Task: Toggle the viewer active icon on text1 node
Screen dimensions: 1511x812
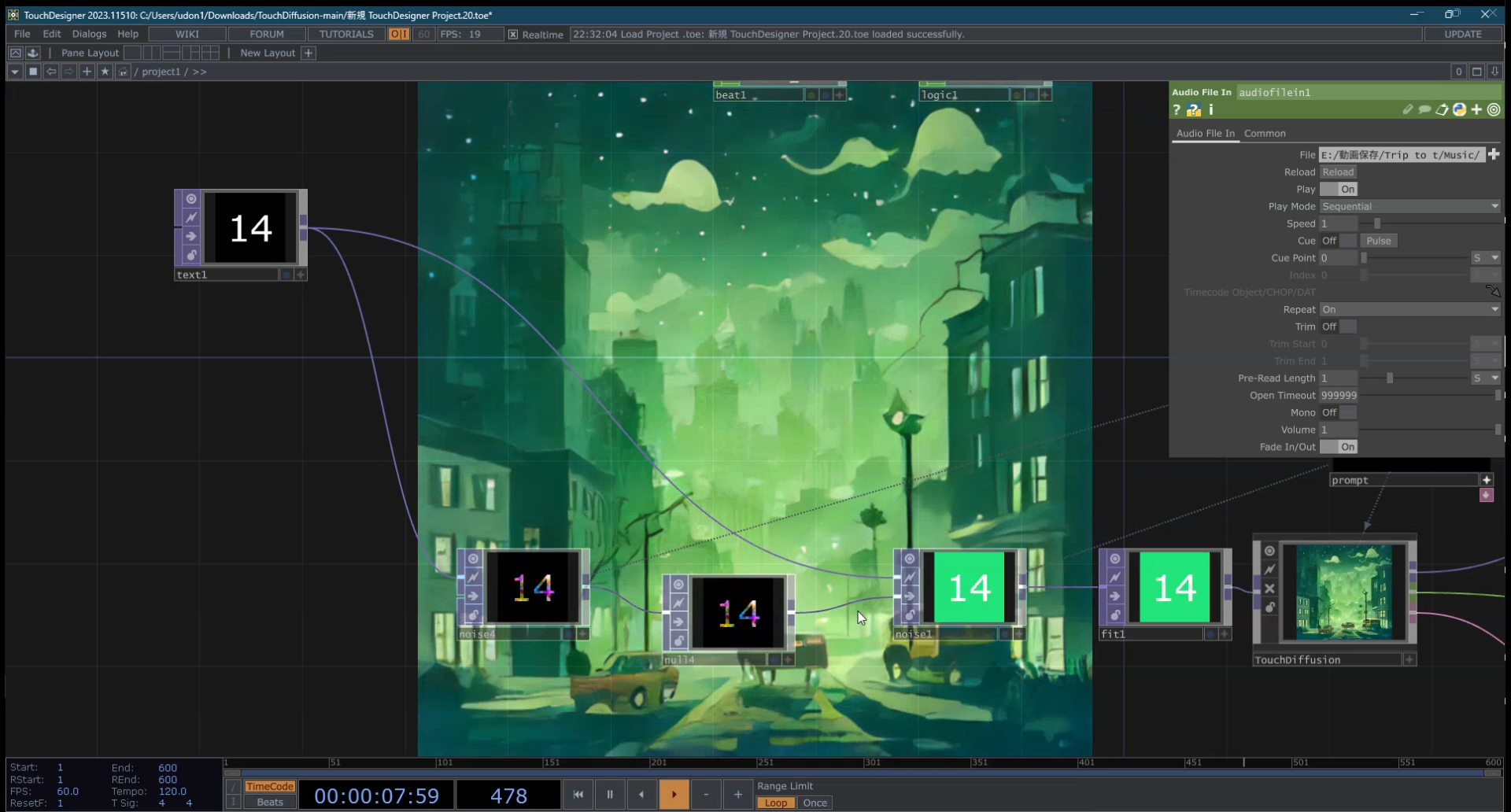Action: [x=191, y=199]
